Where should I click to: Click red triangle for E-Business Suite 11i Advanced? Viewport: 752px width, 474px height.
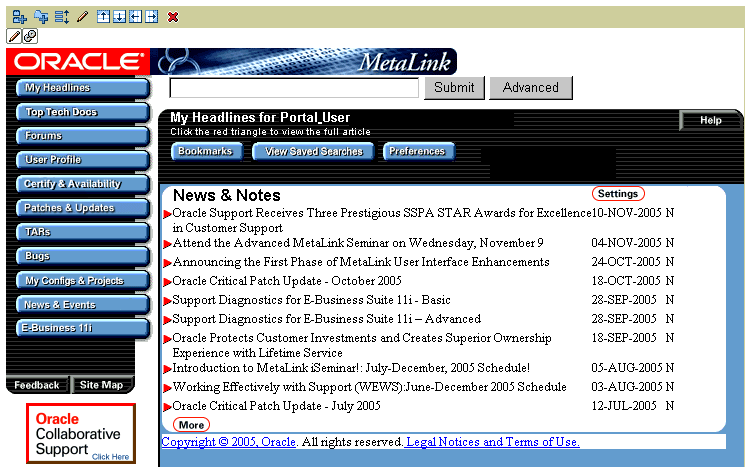(x=167, y=320)
